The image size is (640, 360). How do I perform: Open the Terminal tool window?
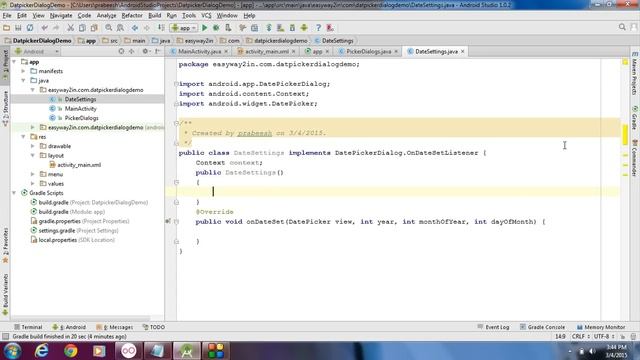pos(28,327)
